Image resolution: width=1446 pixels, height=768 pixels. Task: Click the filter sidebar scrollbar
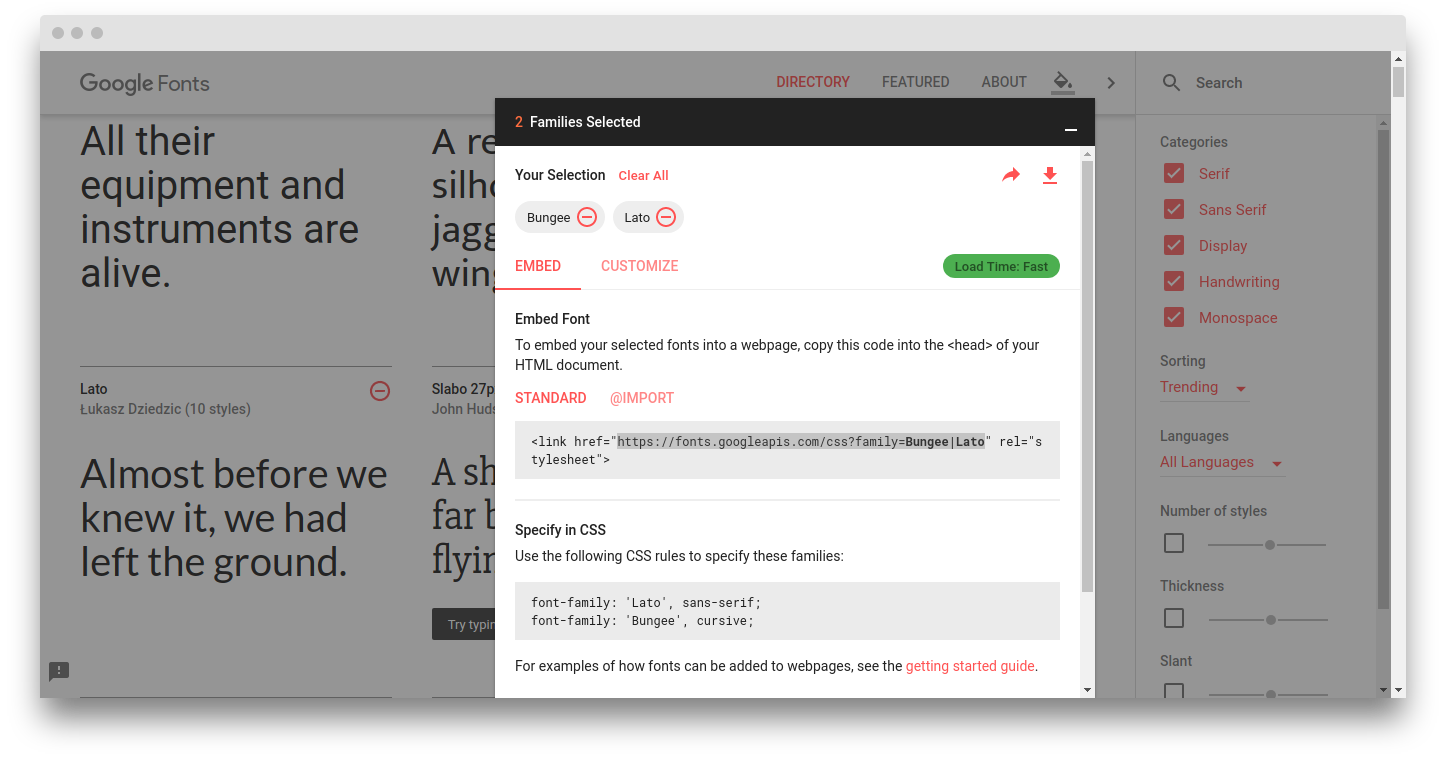[x=1383, y=370]
